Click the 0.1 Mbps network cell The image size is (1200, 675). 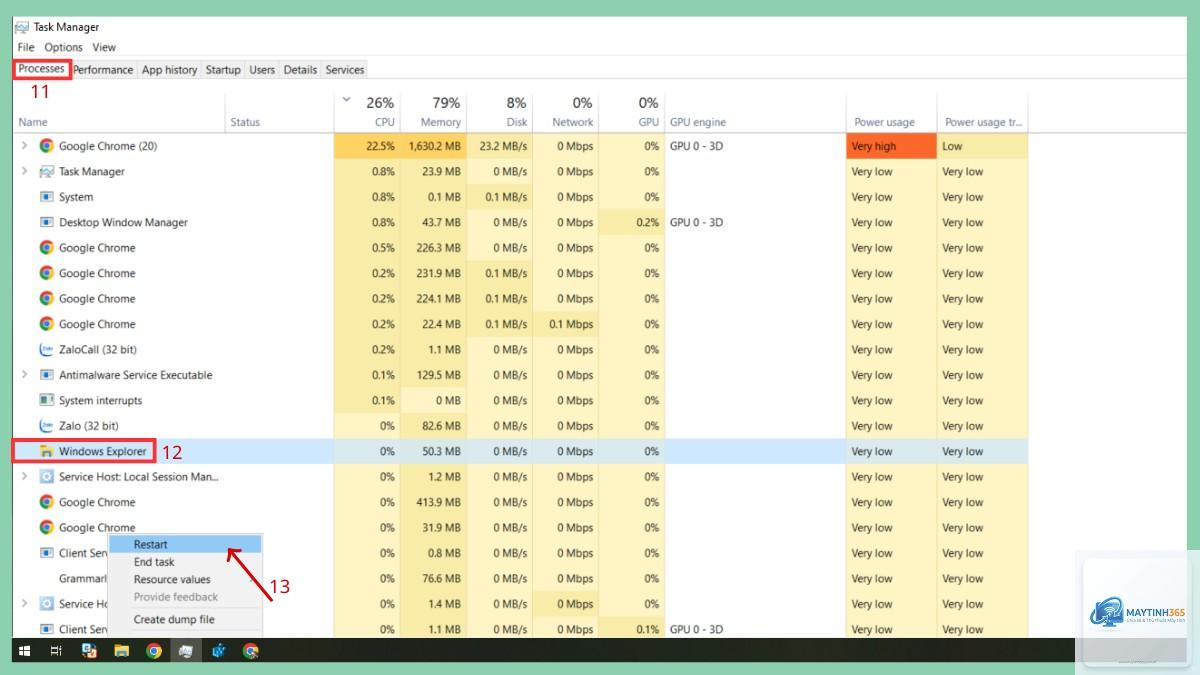[566, 324]
